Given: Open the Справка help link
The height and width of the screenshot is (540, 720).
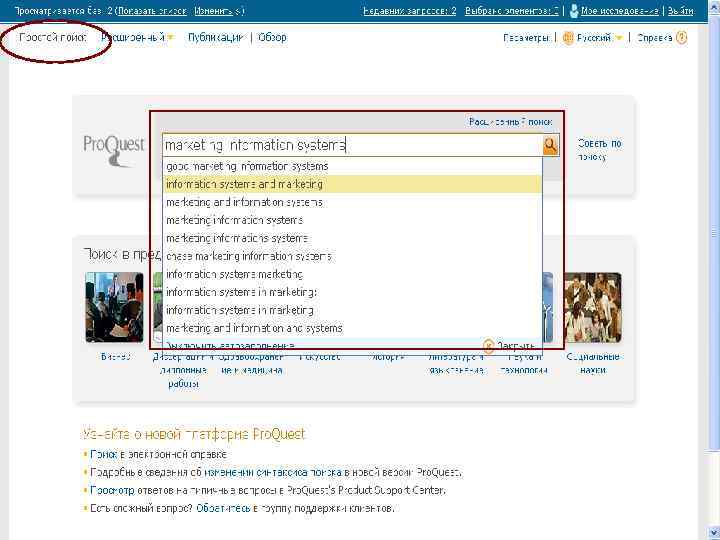Looking at the screenshot, I should [654, 38].
